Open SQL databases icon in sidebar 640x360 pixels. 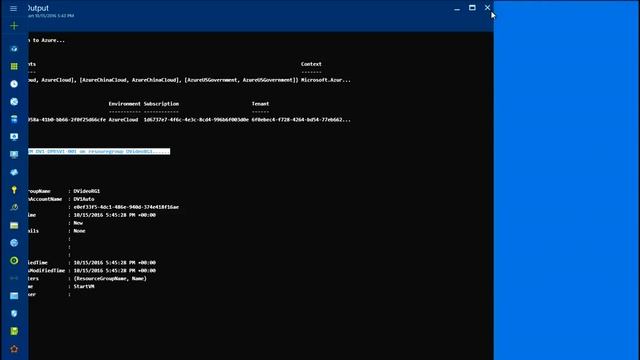[14, 119]
